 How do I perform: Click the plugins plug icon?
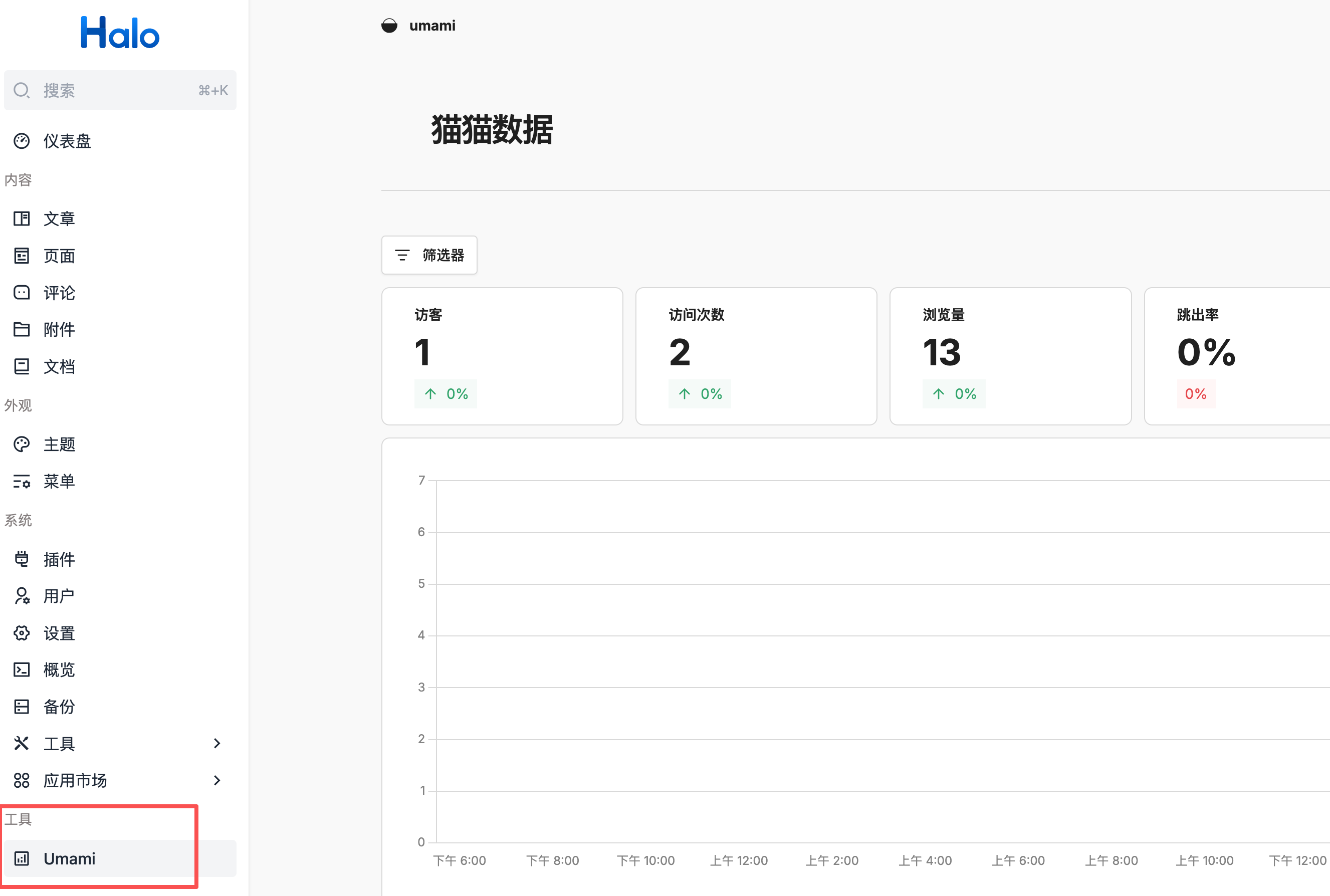coord(22,559)
